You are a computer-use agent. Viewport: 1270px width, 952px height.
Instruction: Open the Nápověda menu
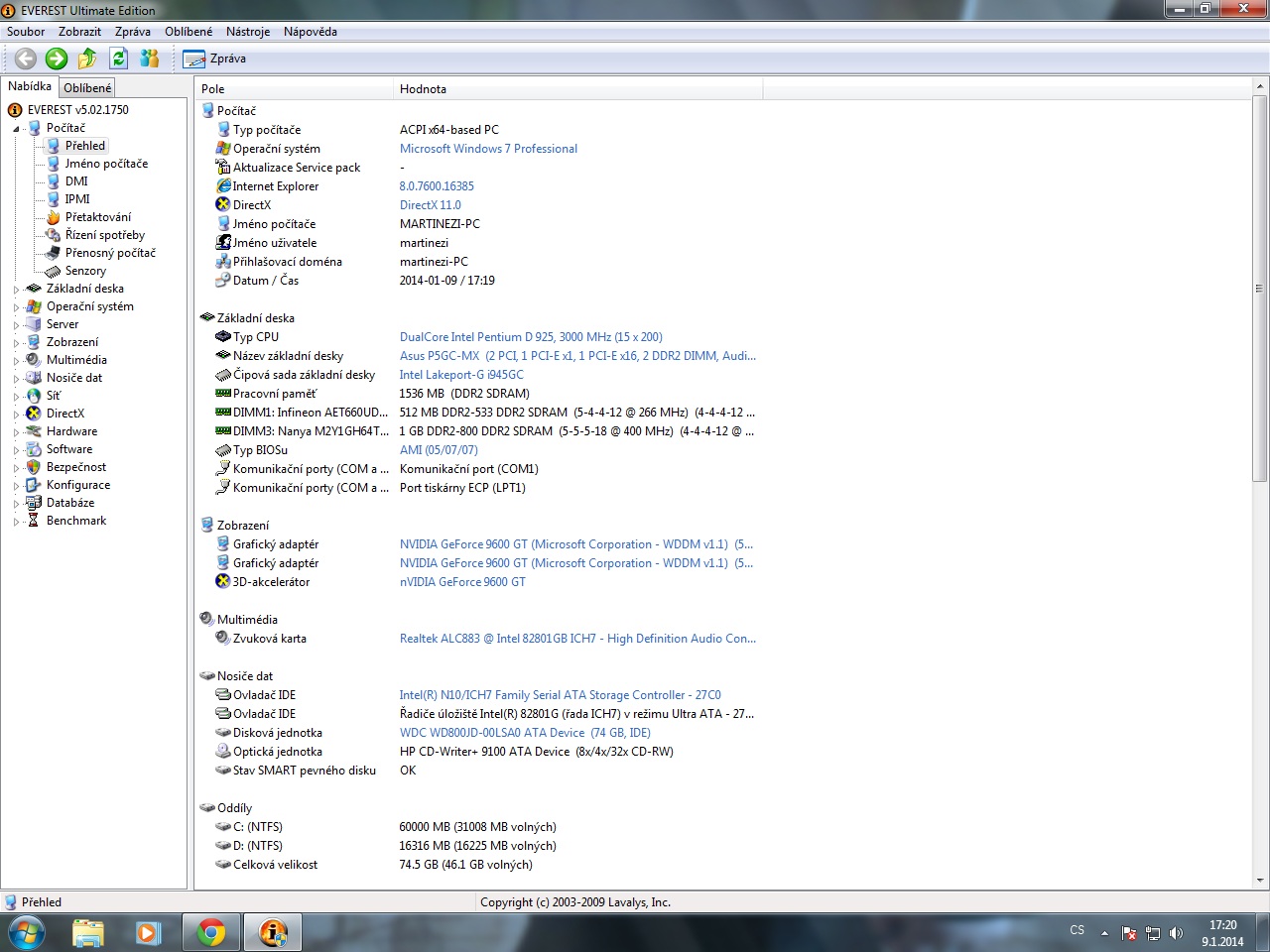coord(311,32)
